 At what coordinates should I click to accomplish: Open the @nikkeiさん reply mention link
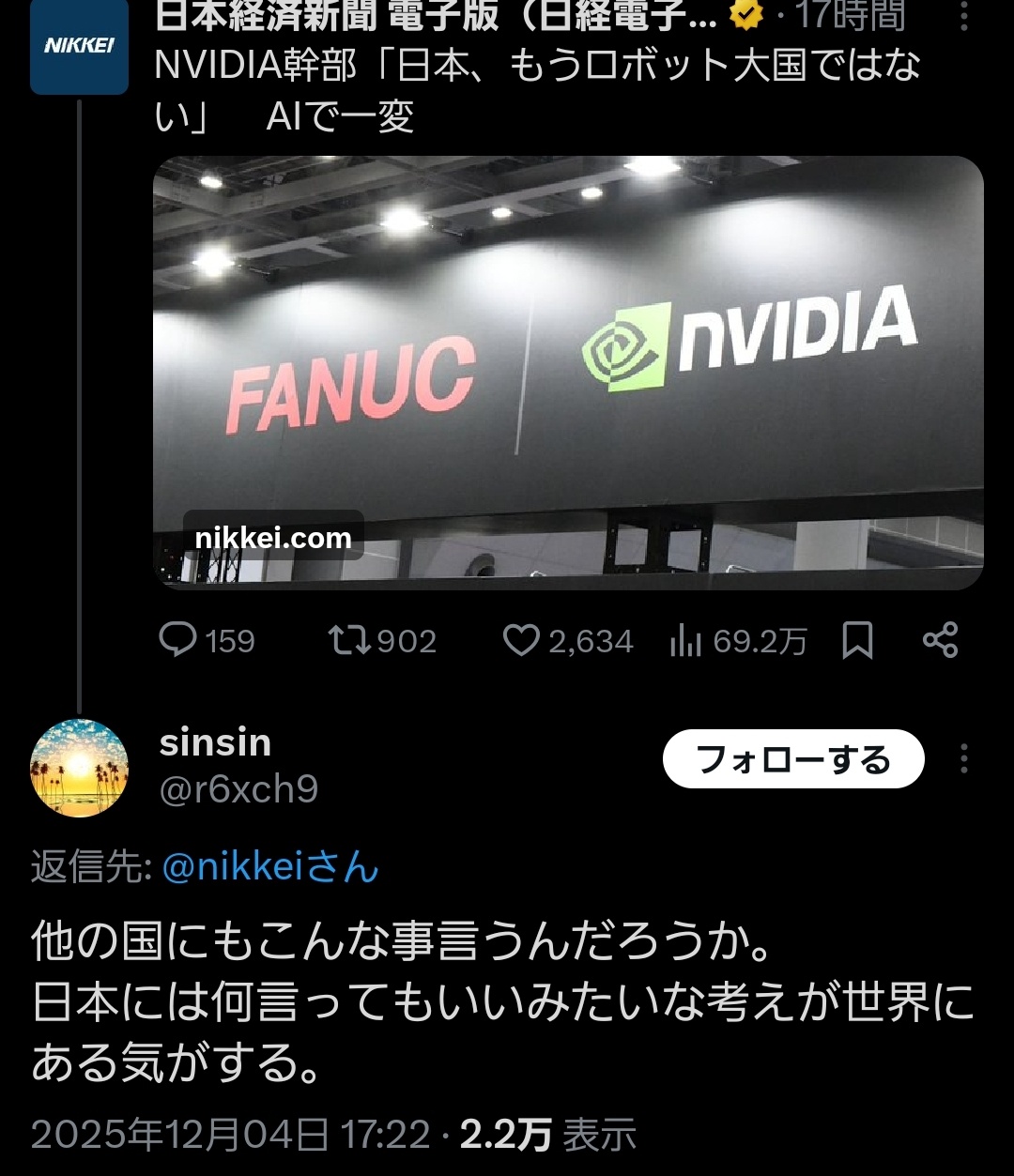(270, 867)
